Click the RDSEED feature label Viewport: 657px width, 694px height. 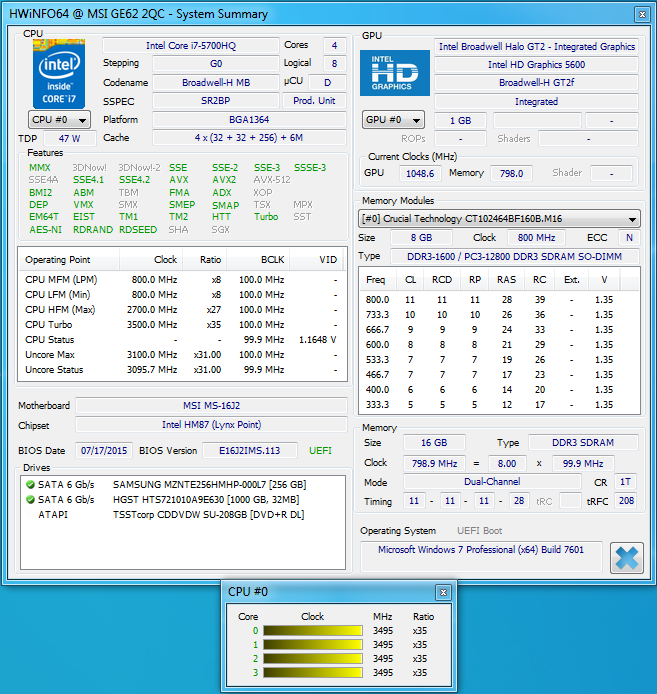point(138,230)
